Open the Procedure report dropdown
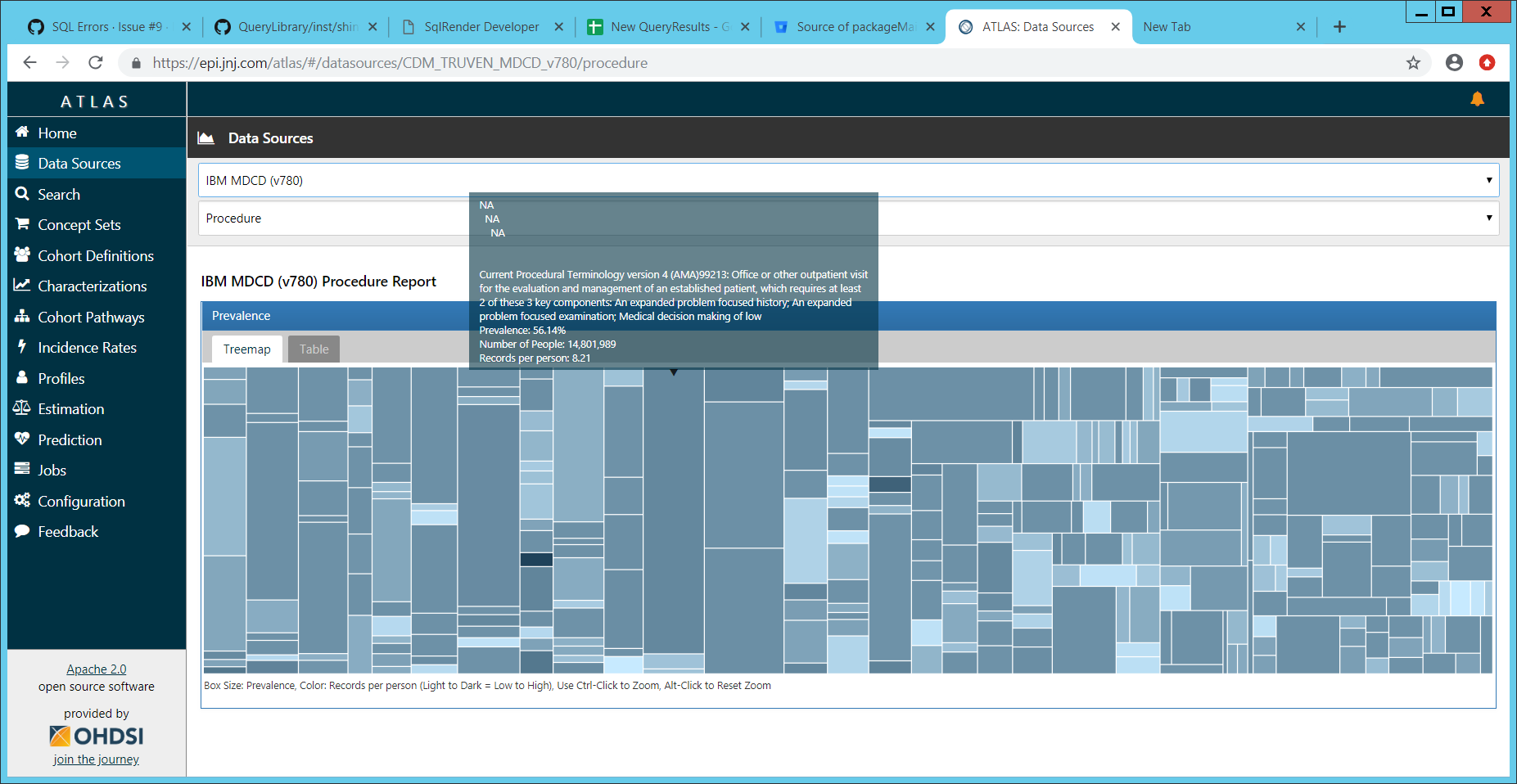The height and width of the screenshot is (784, 1517). coord(848,219)
